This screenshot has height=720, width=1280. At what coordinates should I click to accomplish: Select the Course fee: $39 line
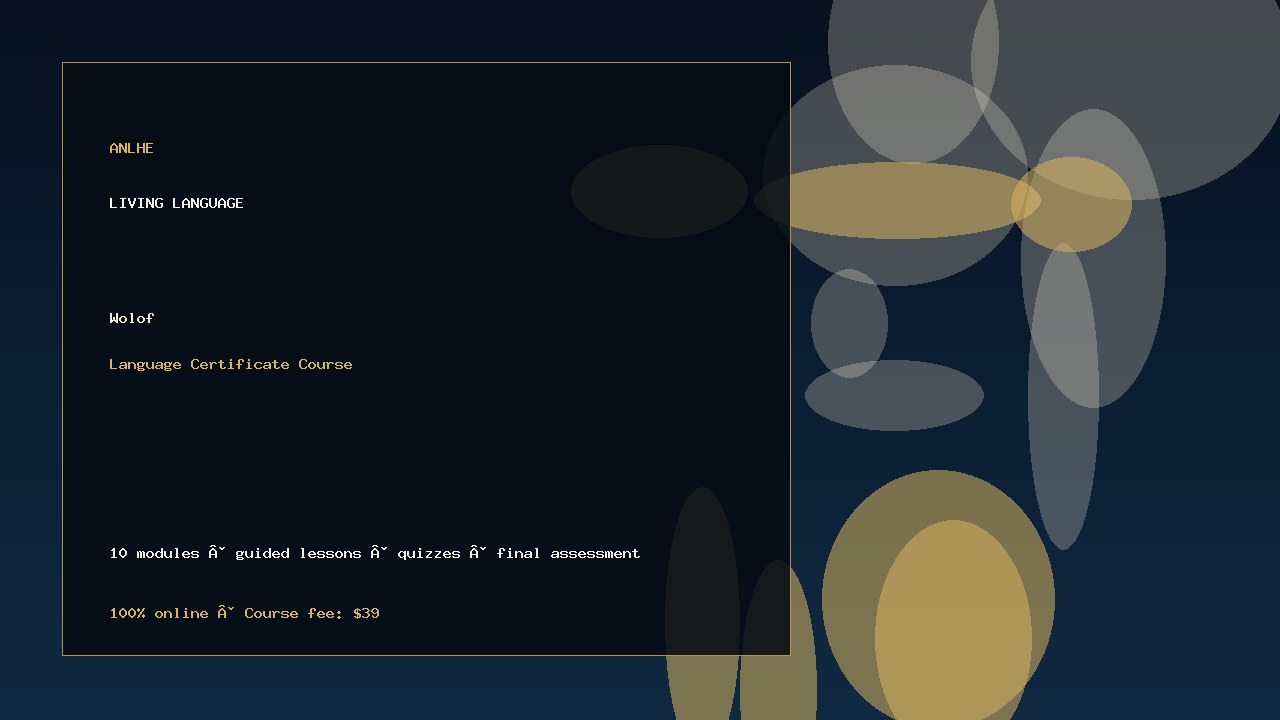pyautogui.click(x=244, y=613)
